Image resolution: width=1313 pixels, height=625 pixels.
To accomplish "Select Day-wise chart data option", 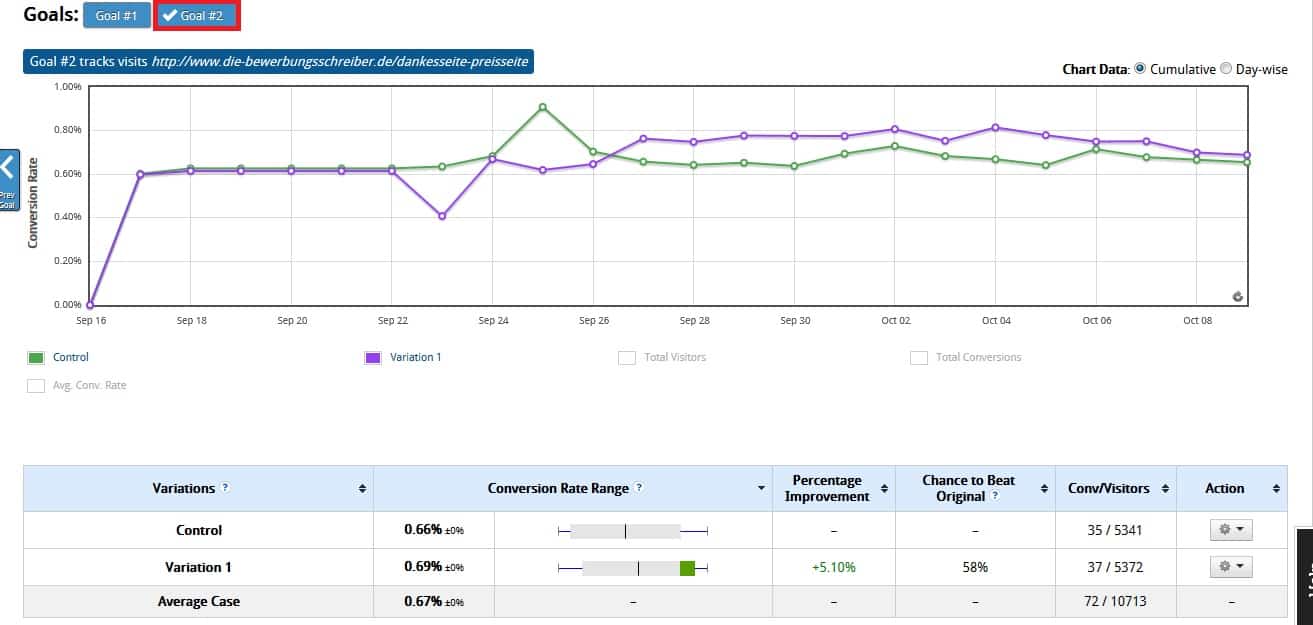I will 1226,69.
